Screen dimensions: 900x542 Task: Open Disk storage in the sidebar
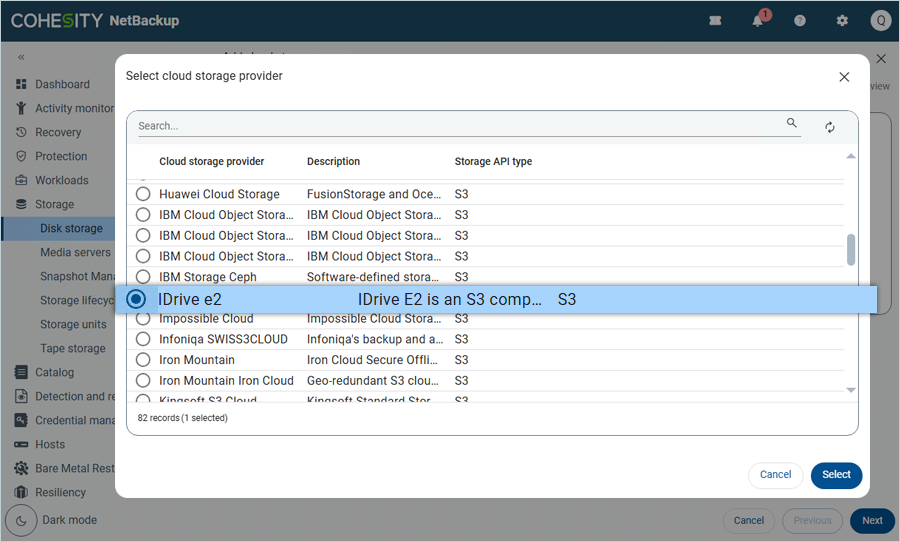71,228
